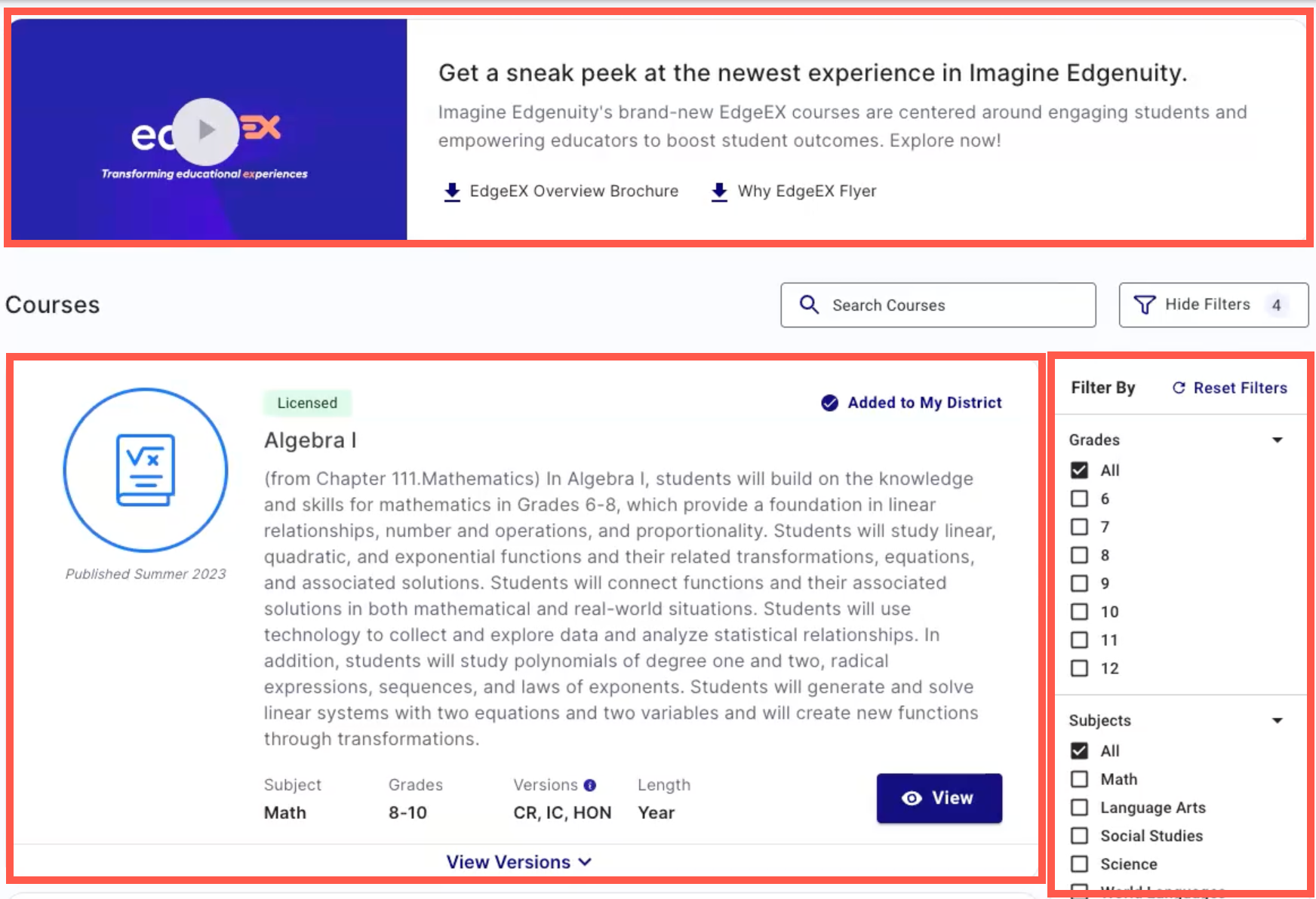
Task: Play the EdgeEX intro video
Action: pyautogui.click(x=205, y=131)
